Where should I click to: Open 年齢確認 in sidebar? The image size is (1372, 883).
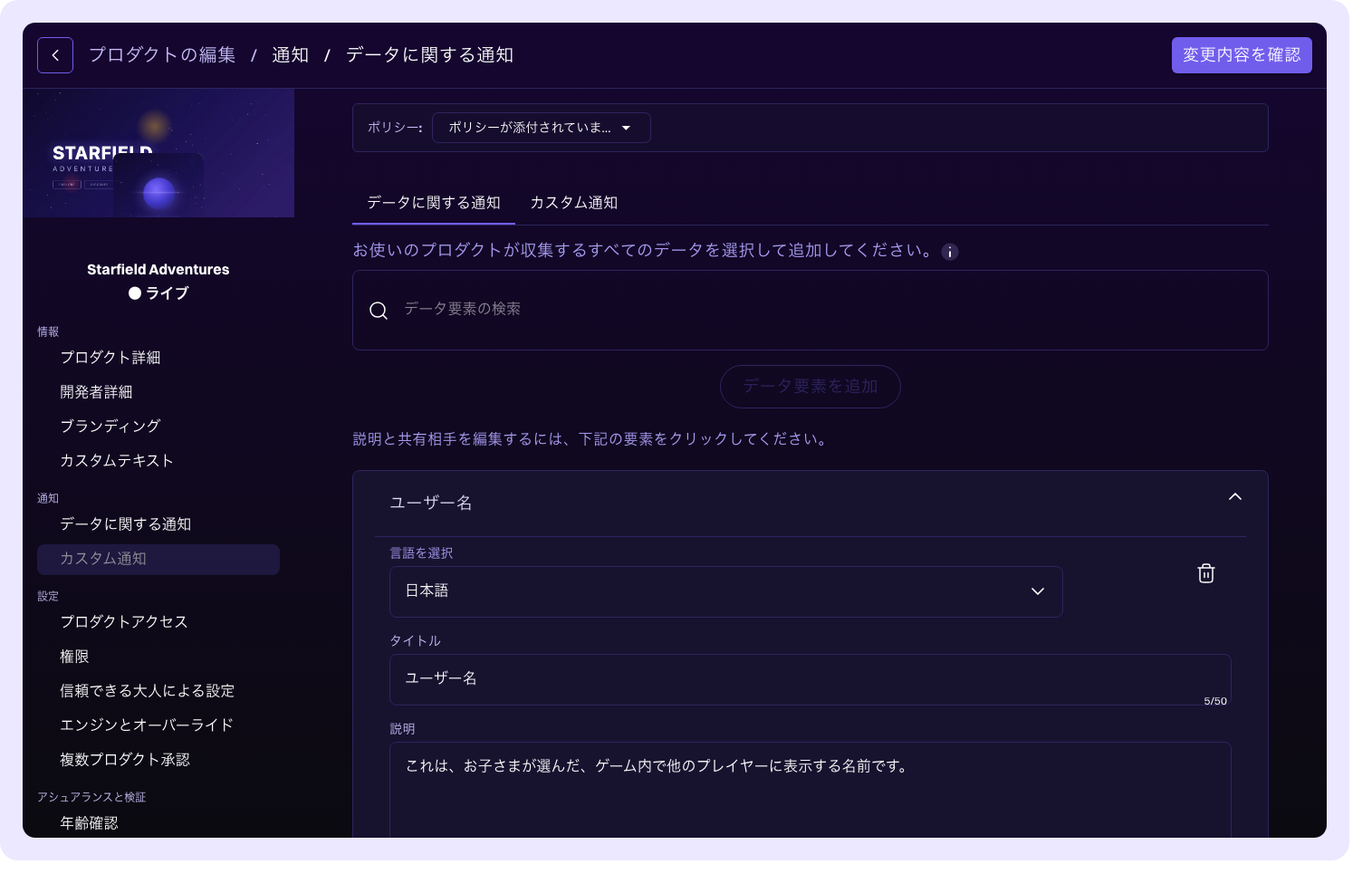pos(89,823)
